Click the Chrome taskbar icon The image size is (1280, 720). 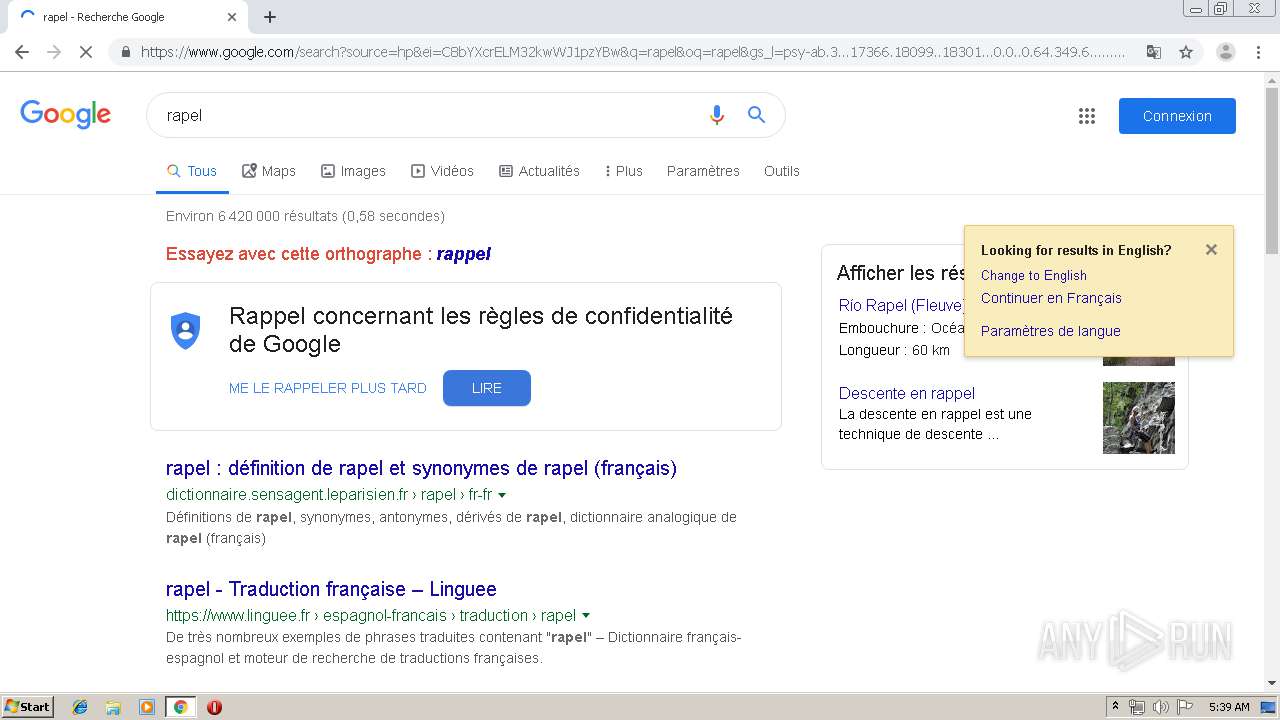click(x=180, y=707)
